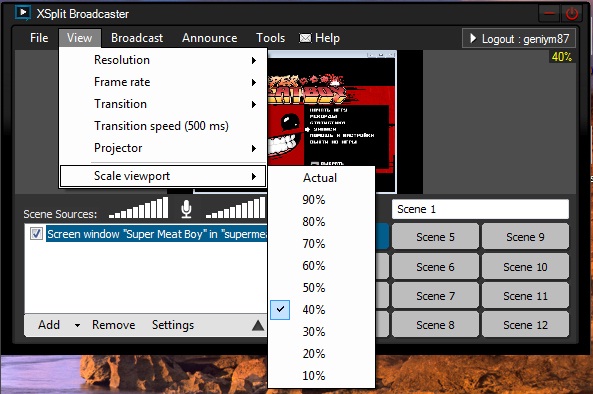Click Logout : geniym87 button
593x394 pixels.
pos(519,38)
